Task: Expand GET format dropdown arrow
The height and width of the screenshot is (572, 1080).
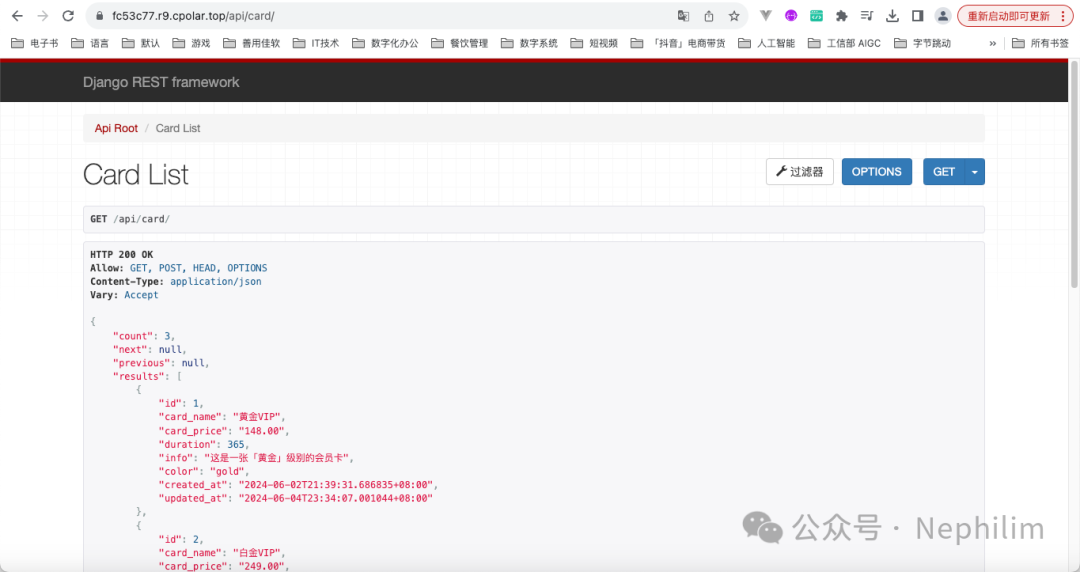Action: click(x=975, y=172)
